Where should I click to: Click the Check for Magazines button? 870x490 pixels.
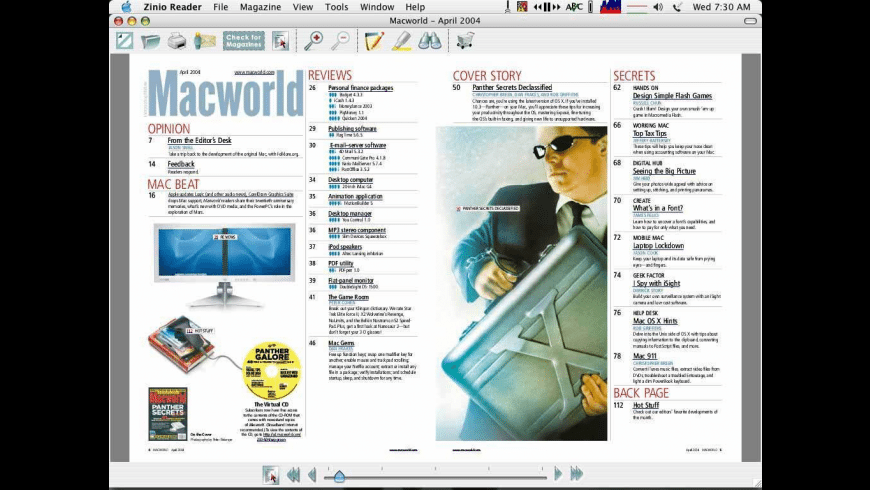pyautogui.click(x=244, y=41)
